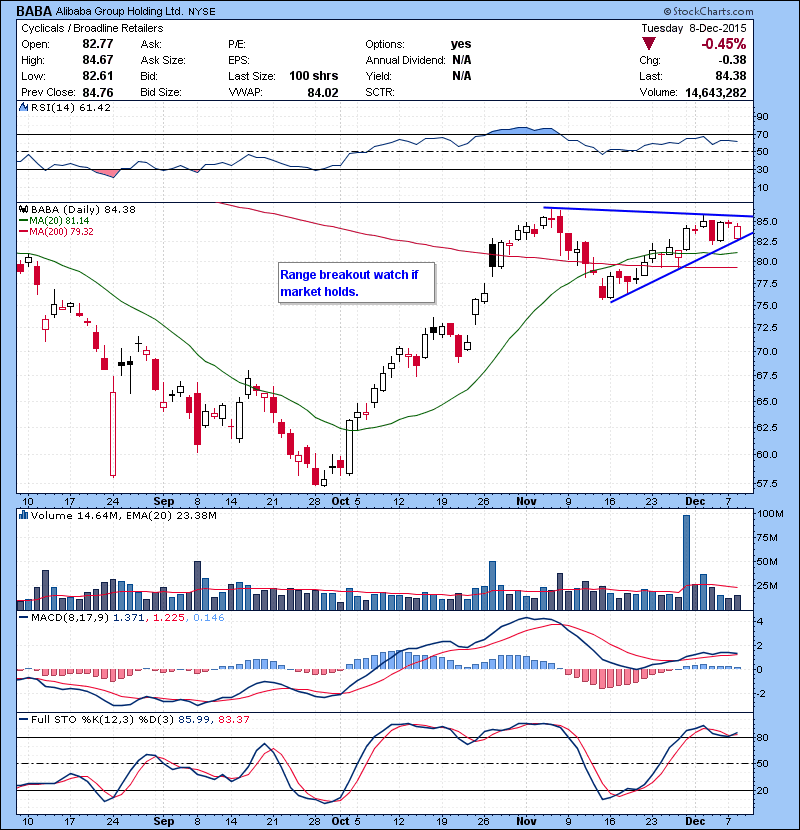Click the EPS: label
The image size is (800, 830).
tap(239, 60)
